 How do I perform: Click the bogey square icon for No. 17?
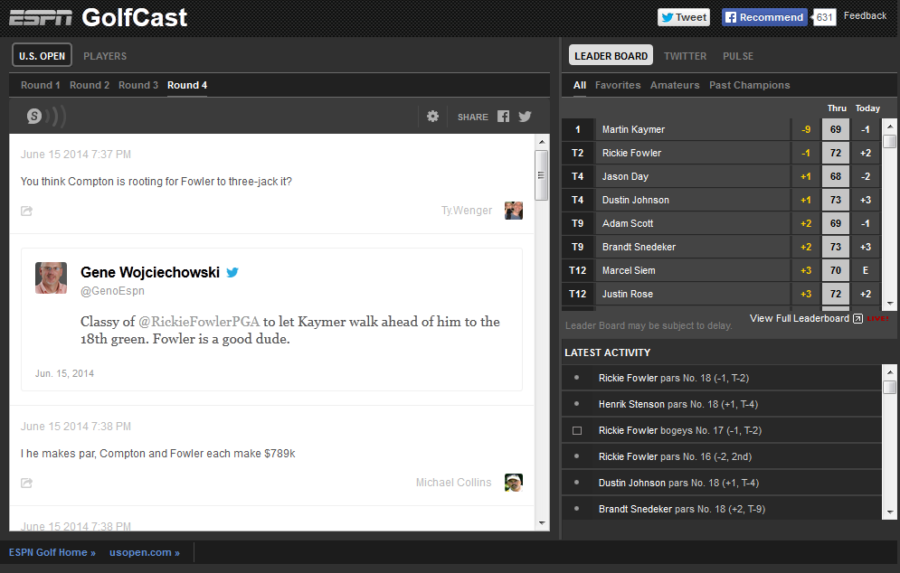tap(577, 431)
